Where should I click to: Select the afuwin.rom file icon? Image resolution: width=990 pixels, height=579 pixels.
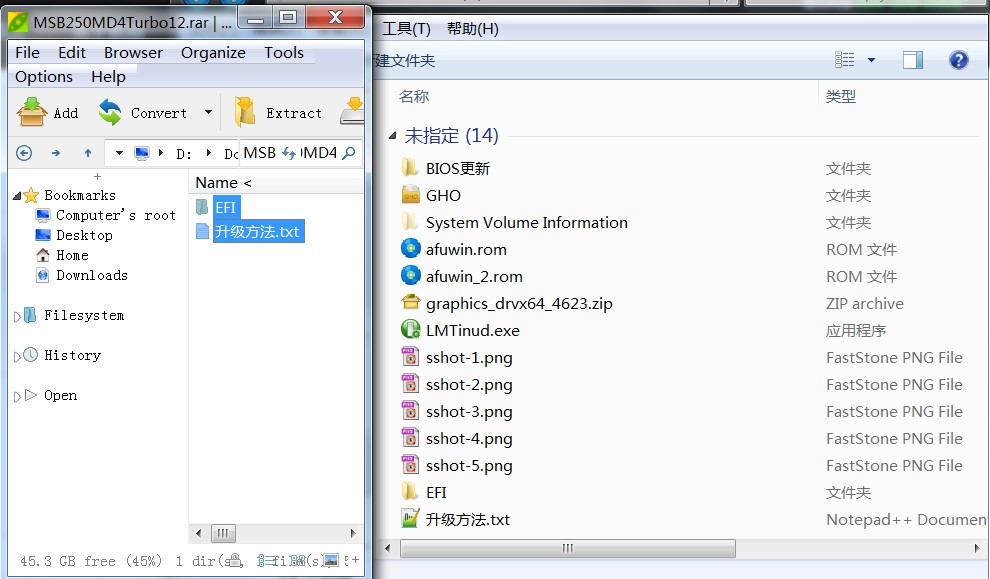[x=410, y=248]
